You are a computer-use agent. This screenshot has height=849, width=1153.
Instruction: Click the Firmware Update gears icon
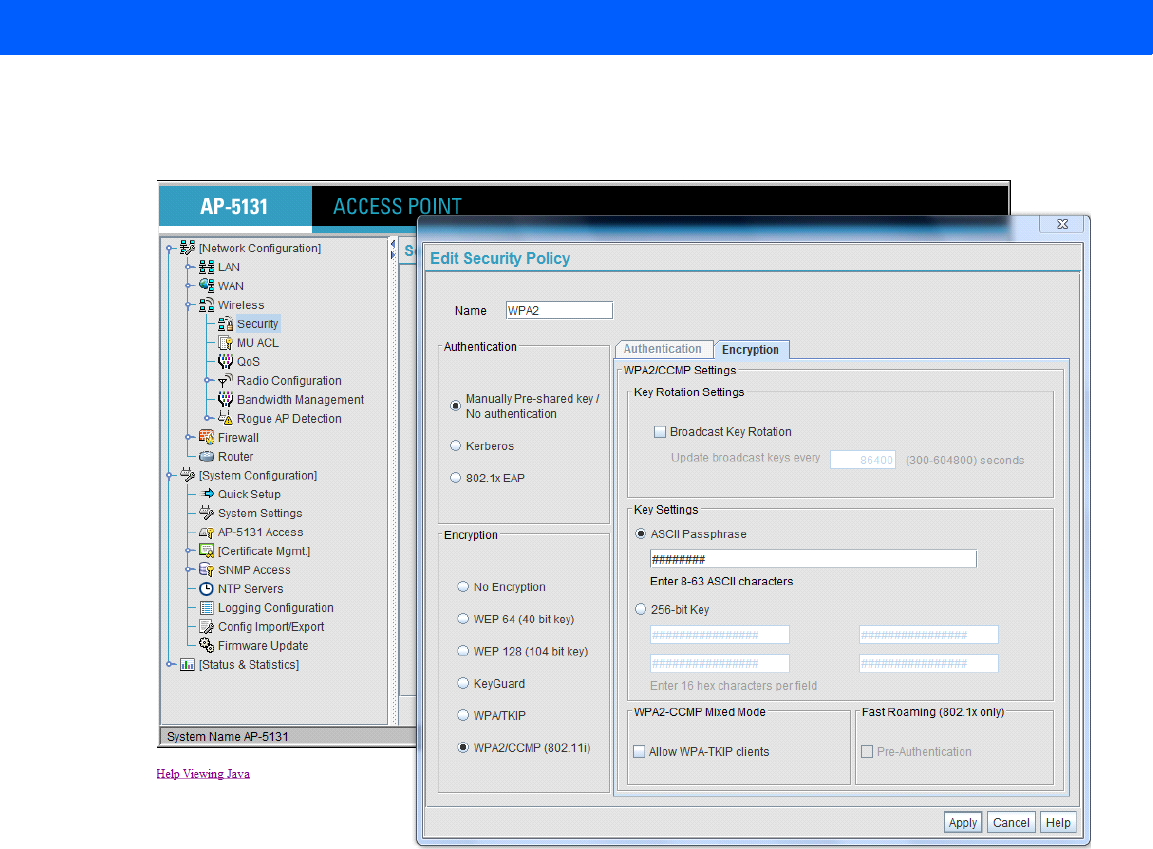[207, 645]
